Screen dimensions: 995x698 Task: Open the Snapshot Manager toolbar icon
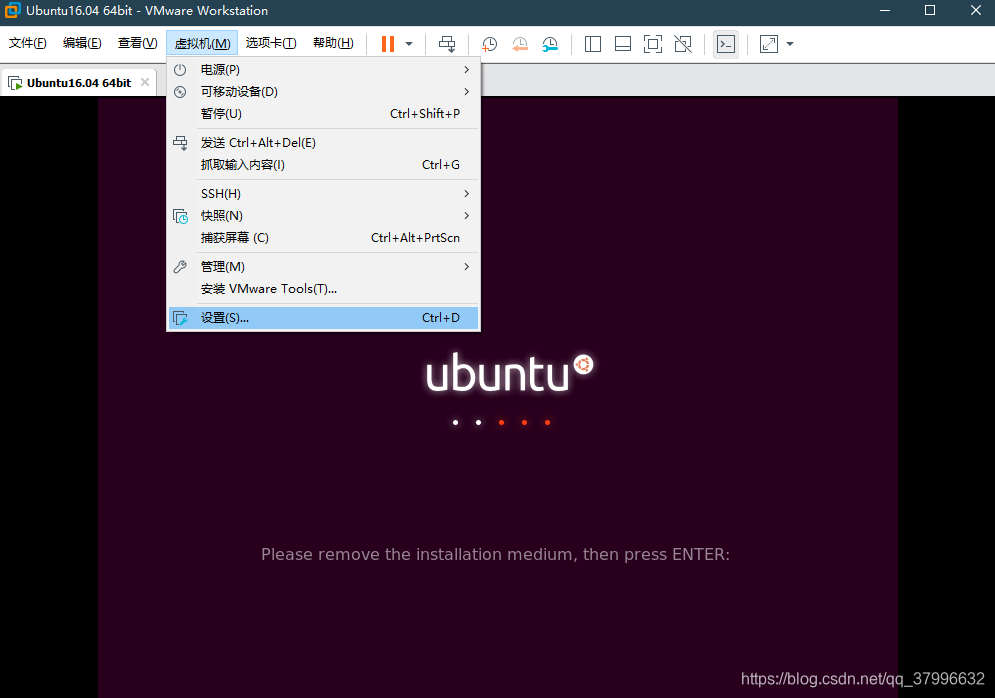[550, 44]
